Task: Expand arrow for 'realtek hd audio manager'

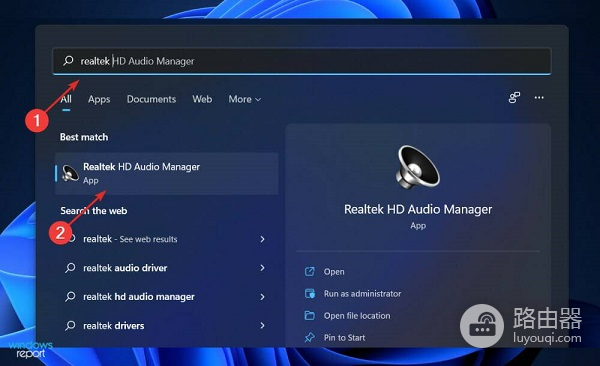Action: click(262, 297)
